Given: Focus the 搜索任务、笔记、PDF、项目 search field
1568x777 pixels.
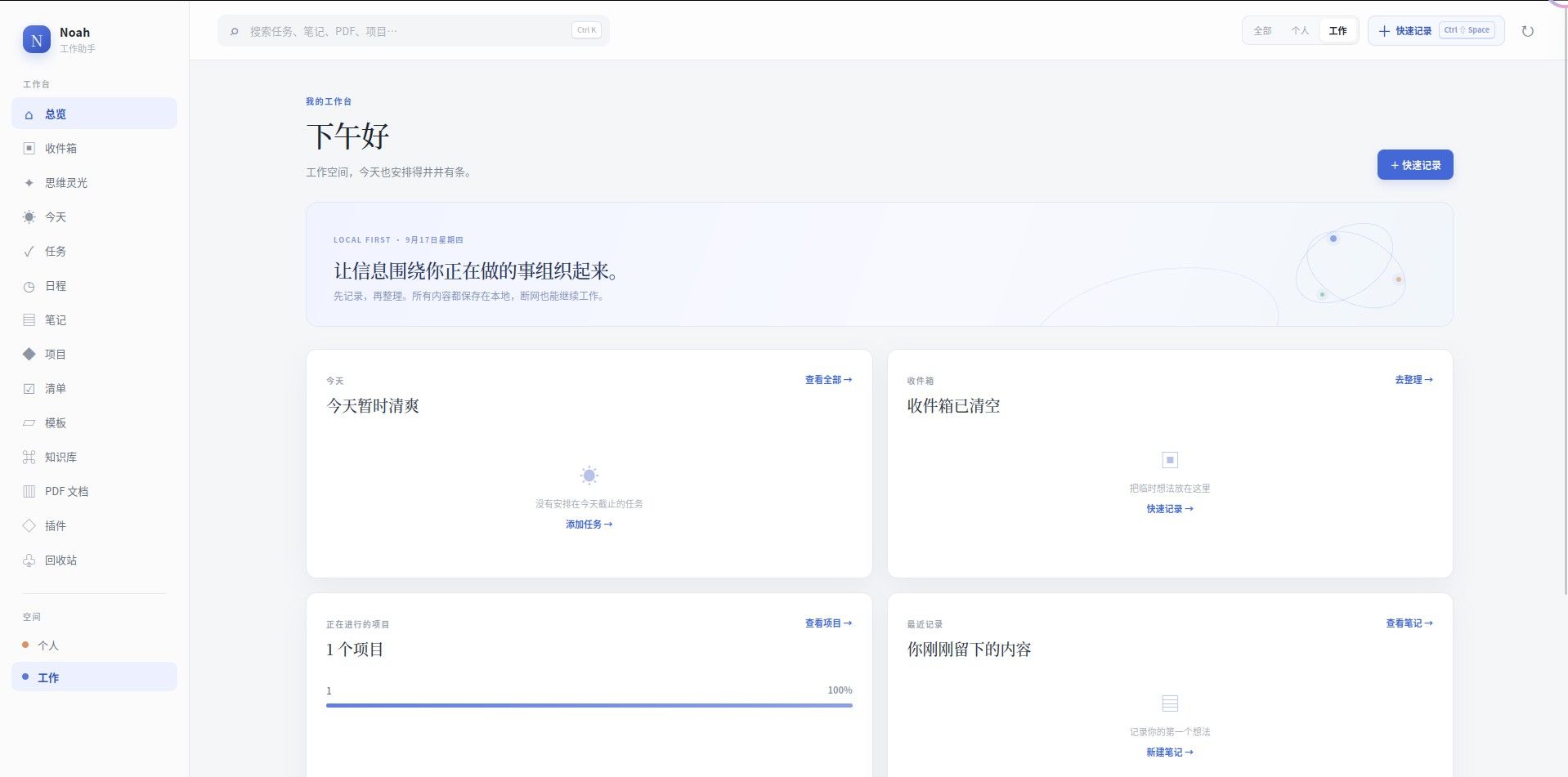Looking at the screenshot, I should [413, 31].
